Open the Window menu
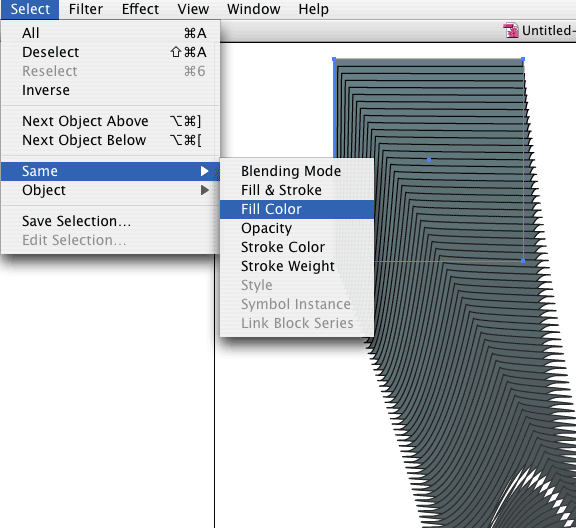Image resolution: width=576 pixels, height=528 pixels. [x=253, y=9]
